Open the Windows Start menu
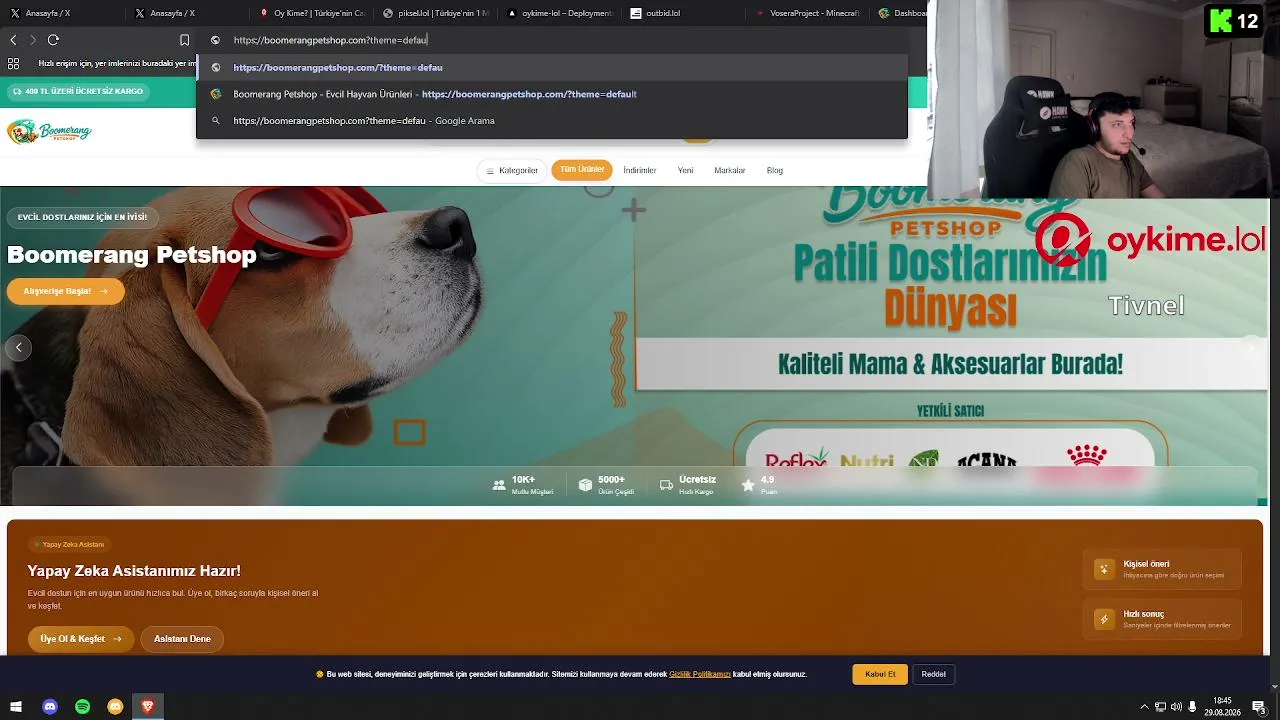The width and height of the screenshot is (1280, 720). pos(16,707)
